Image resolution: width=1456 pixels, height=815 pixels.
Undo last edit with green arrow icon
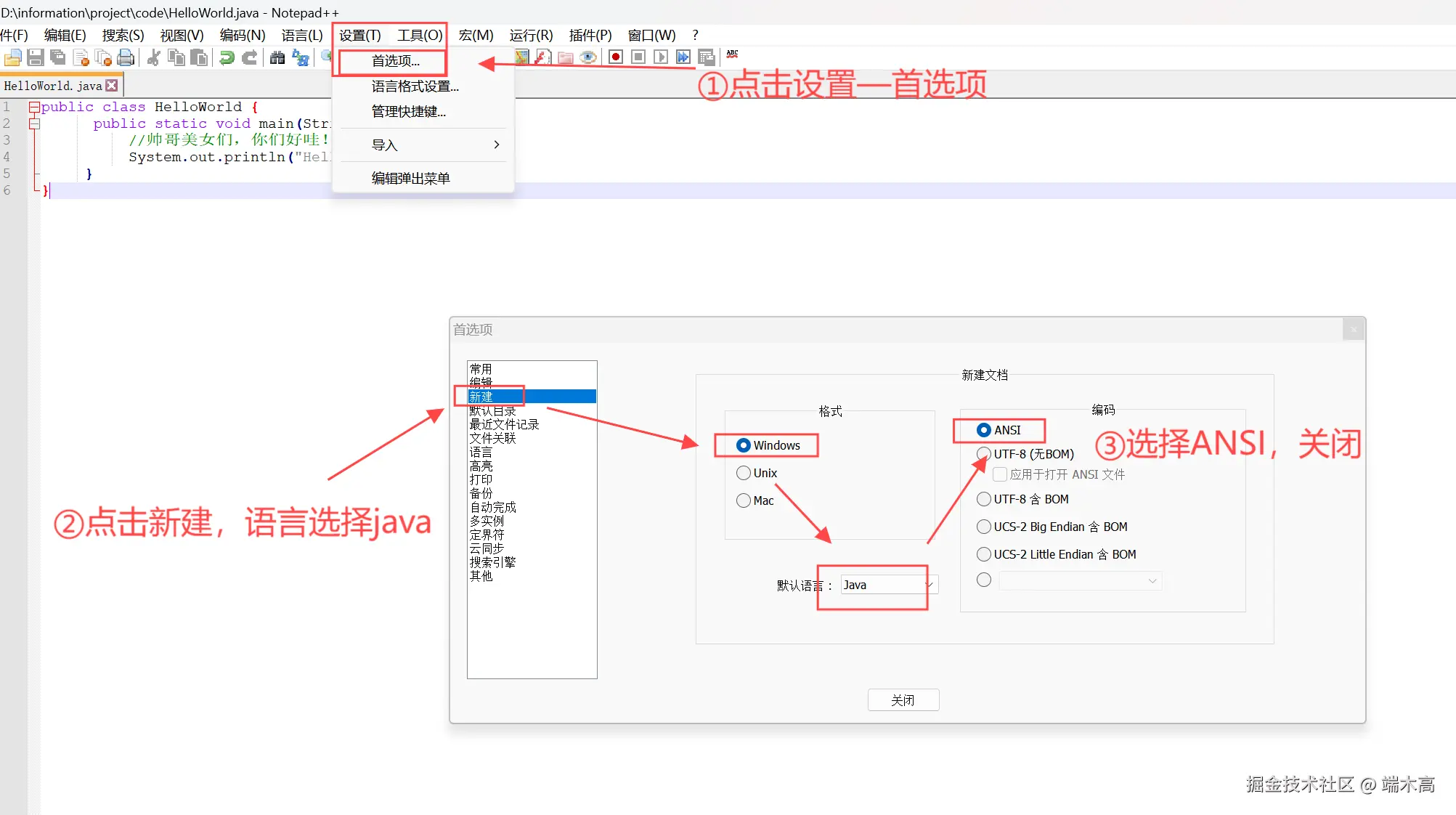tap(225, 57)
